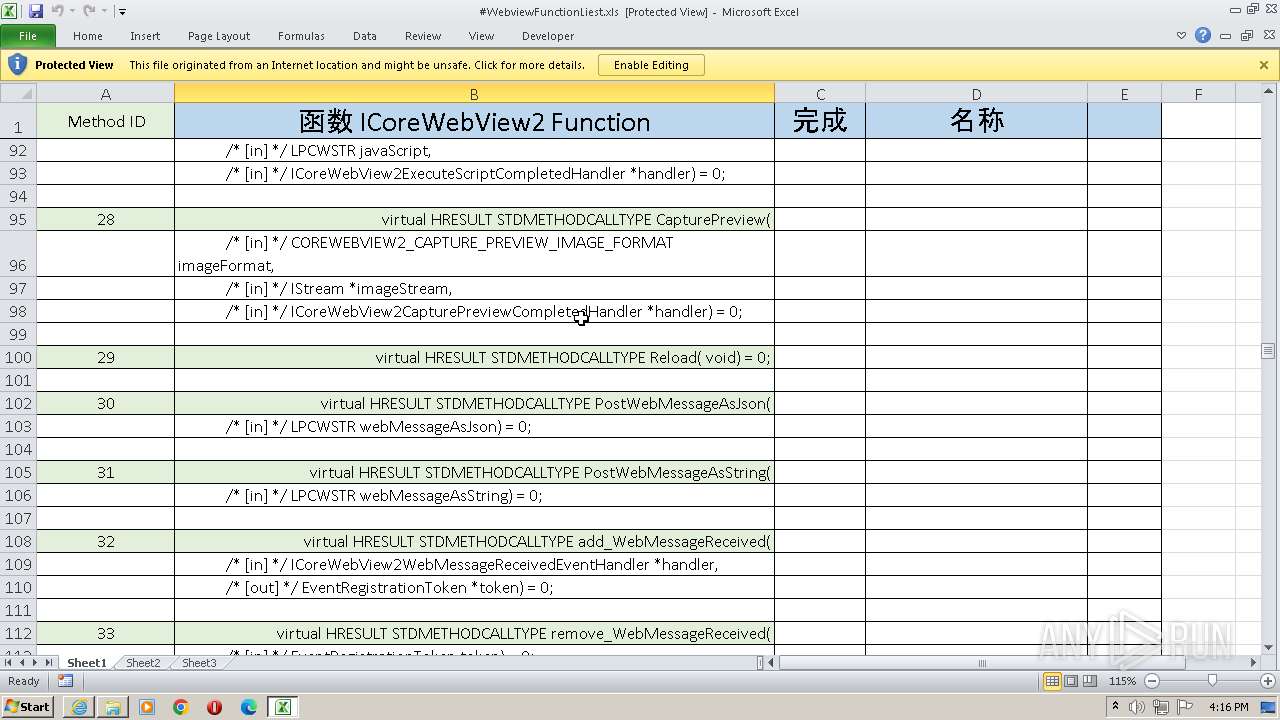Switch to Normal view button

coord(1052,681)
